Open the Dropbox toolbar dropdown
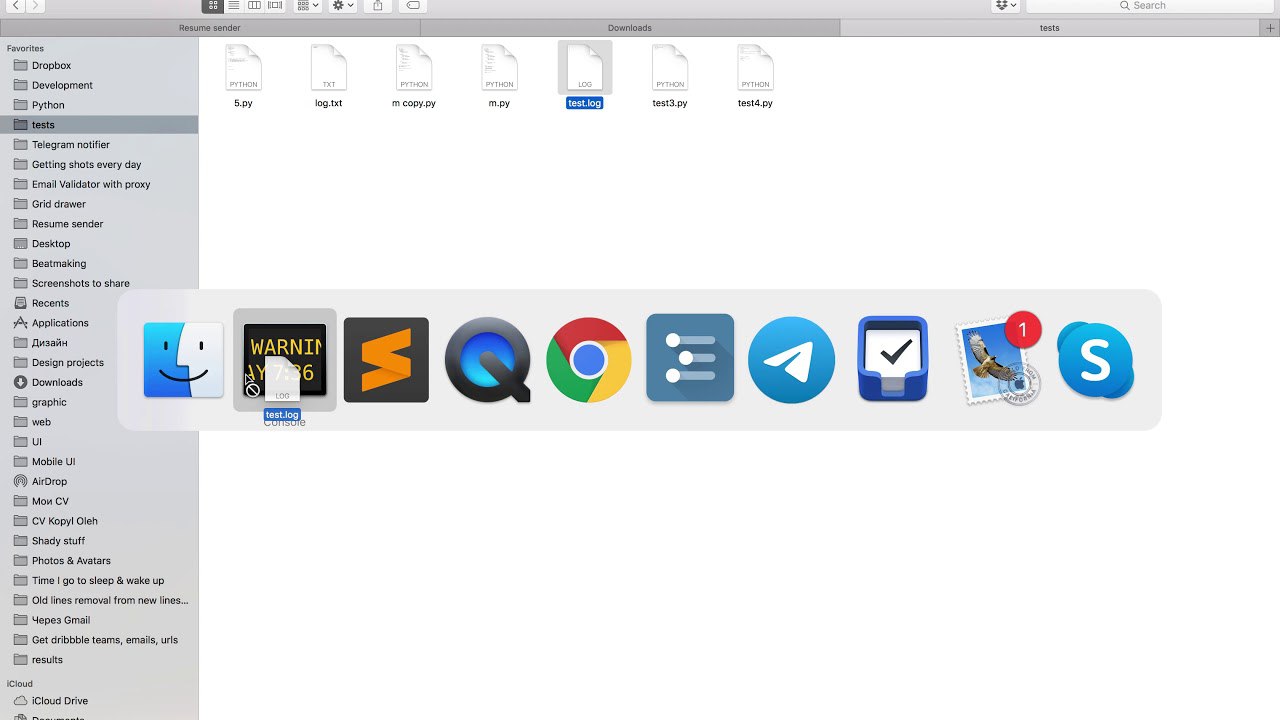 (x=1006, y=5)
